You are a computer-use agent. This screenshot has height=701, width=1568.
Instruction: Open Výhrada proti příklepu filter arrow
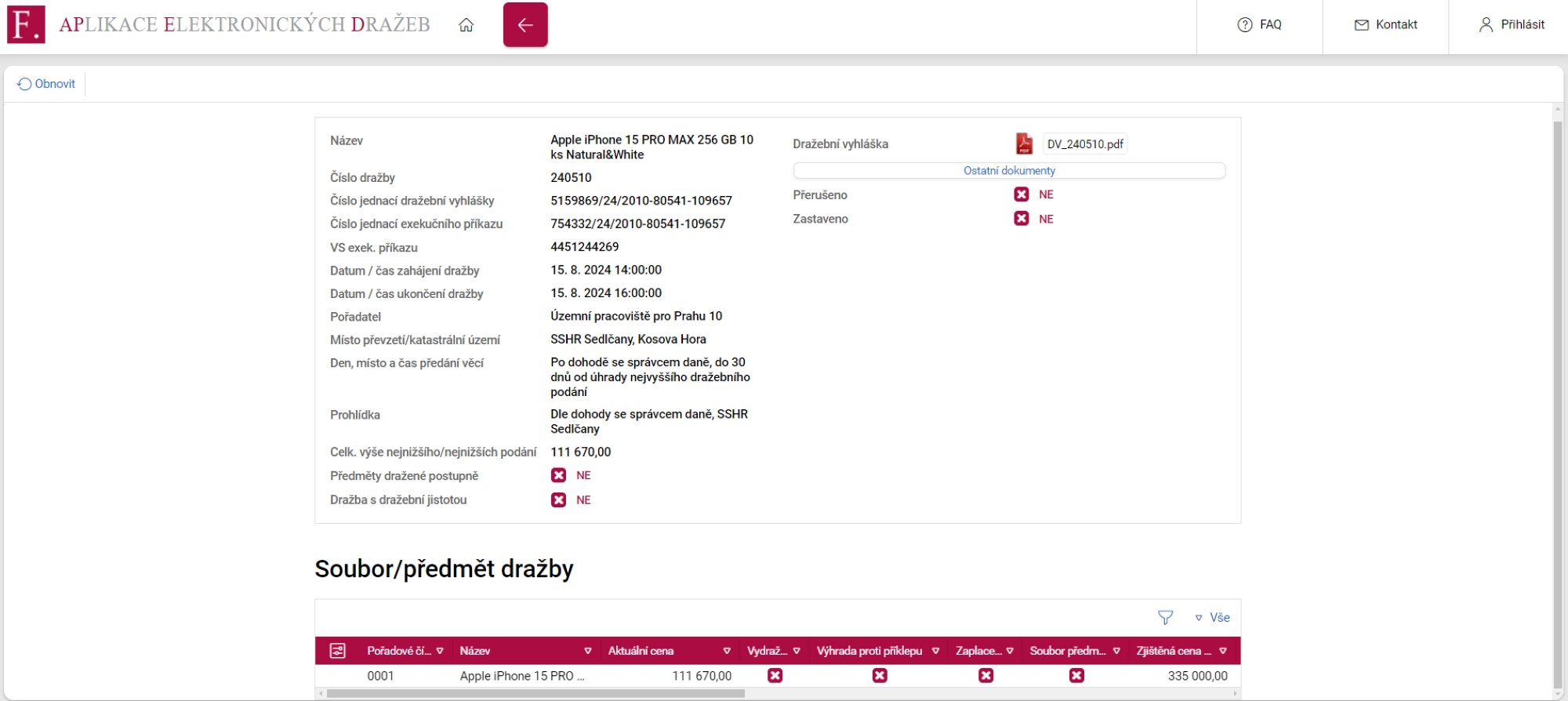[x=935, y=651]
